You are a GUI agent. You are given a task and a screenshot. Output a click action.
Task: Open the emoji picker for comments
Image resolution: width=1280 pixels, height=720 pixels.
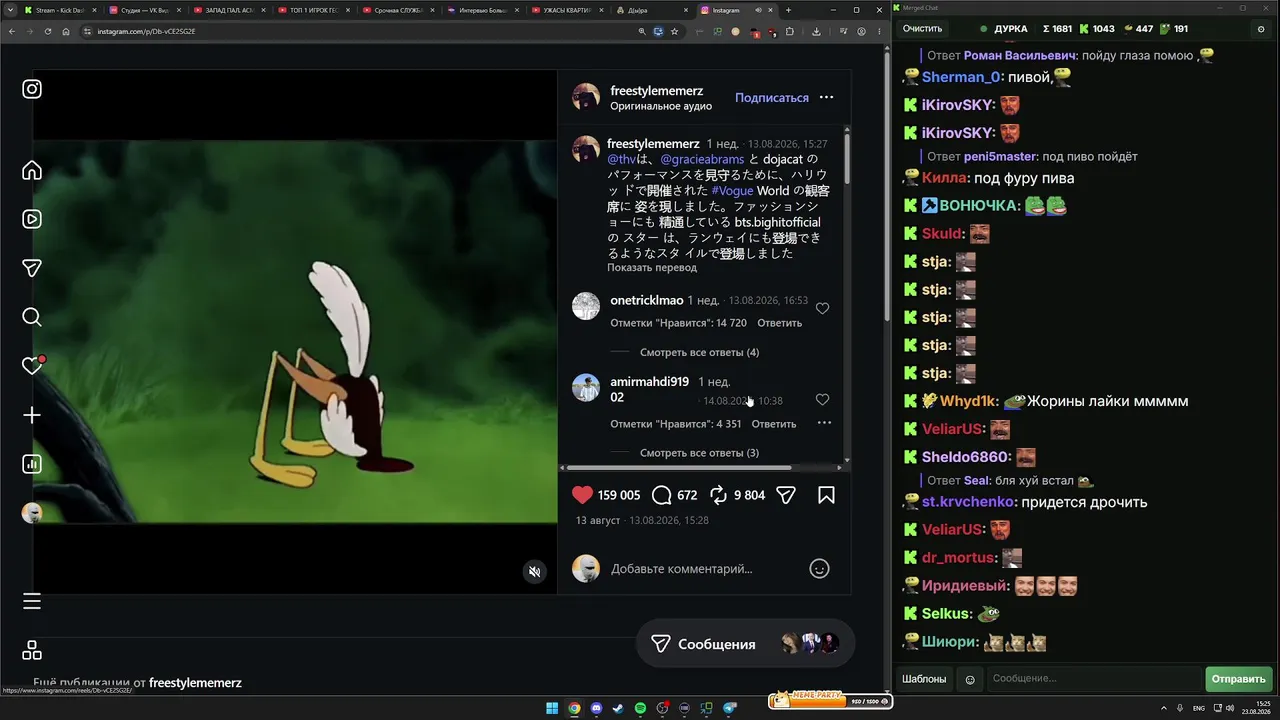819,569
